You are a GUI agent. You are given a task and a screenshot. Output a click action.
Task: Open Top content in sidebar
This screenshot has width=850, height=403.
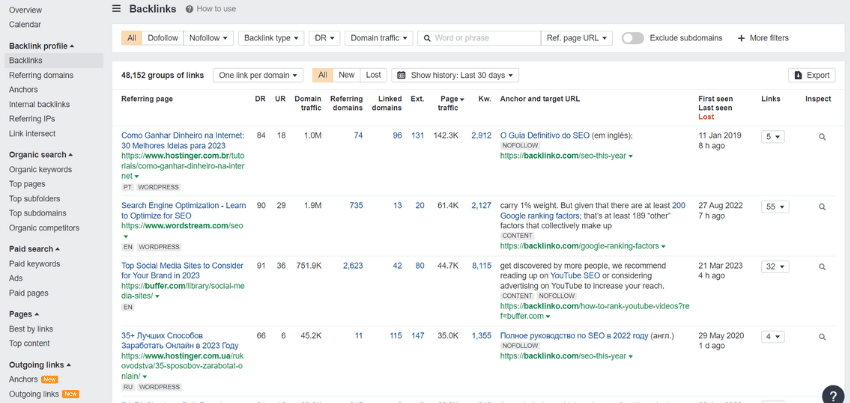point(29,343)
